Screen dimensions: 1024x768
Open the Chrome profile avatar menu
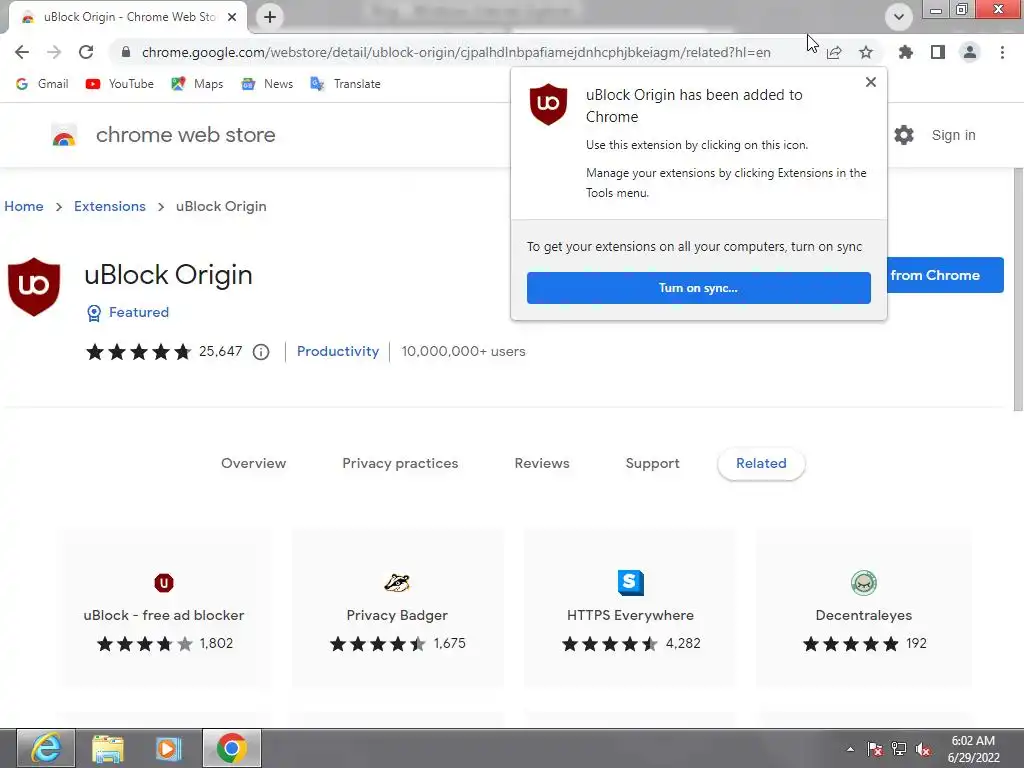970,52
